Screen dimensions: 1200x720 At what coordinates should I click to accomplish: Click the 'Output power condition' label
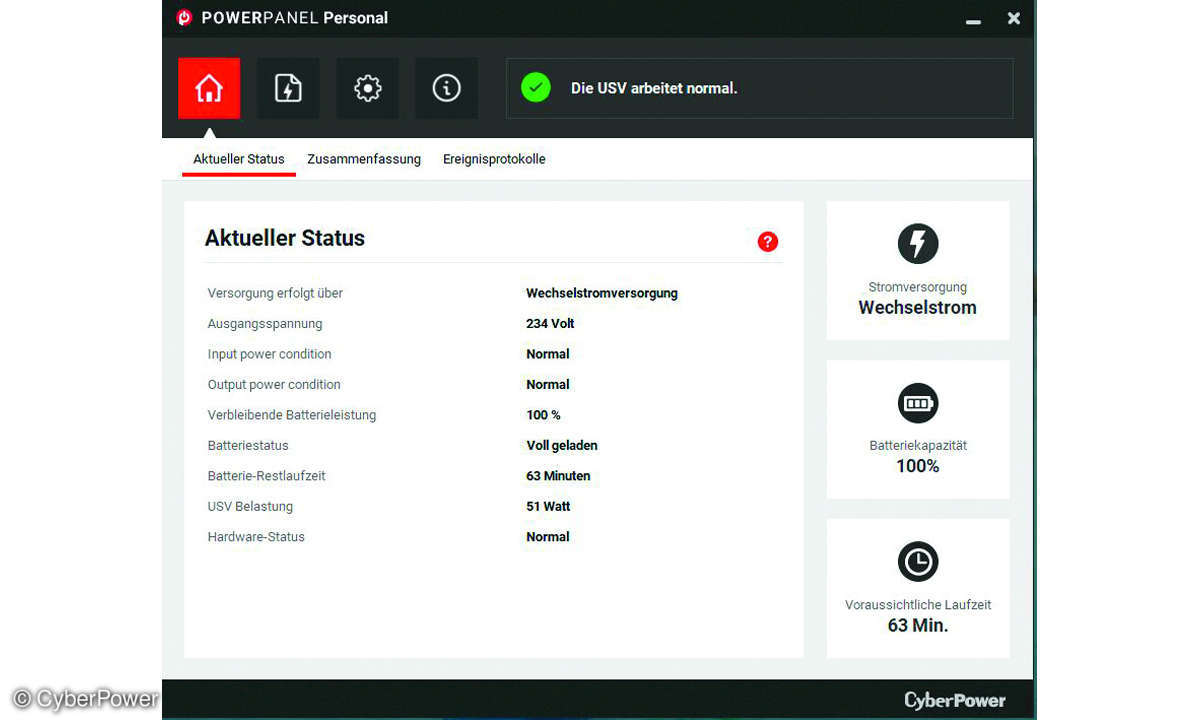tap(274, 384)
